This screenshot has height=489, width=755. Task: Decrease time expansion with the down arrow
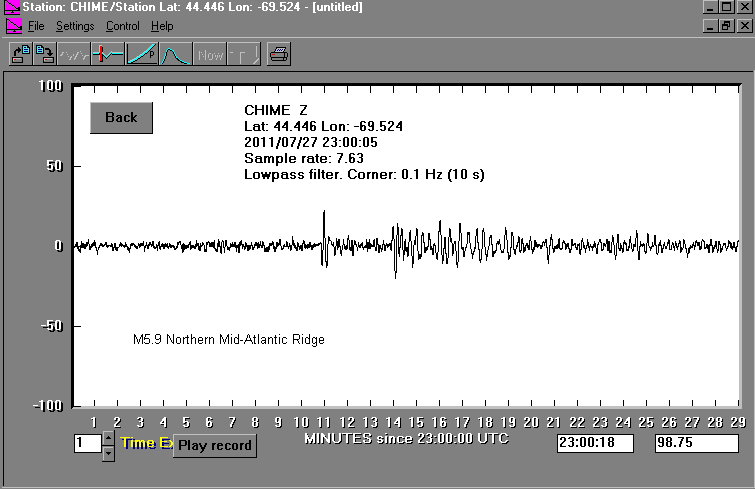(108, 454)
